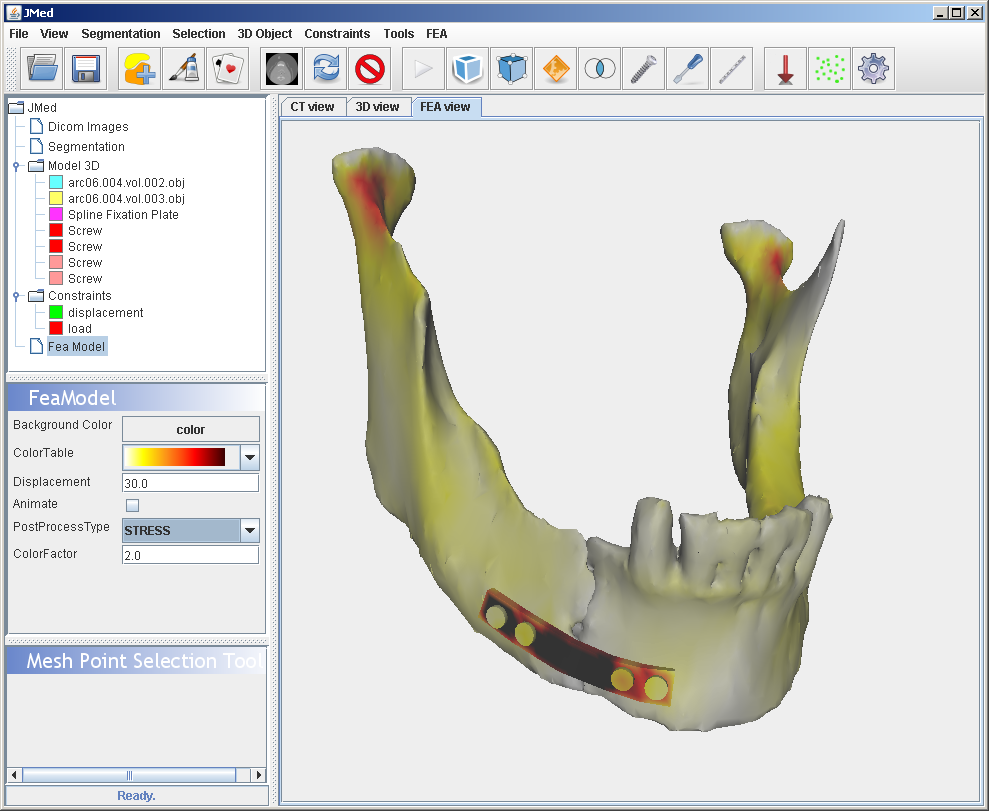Collapse the Model 3D tree node

pos(16,166)
